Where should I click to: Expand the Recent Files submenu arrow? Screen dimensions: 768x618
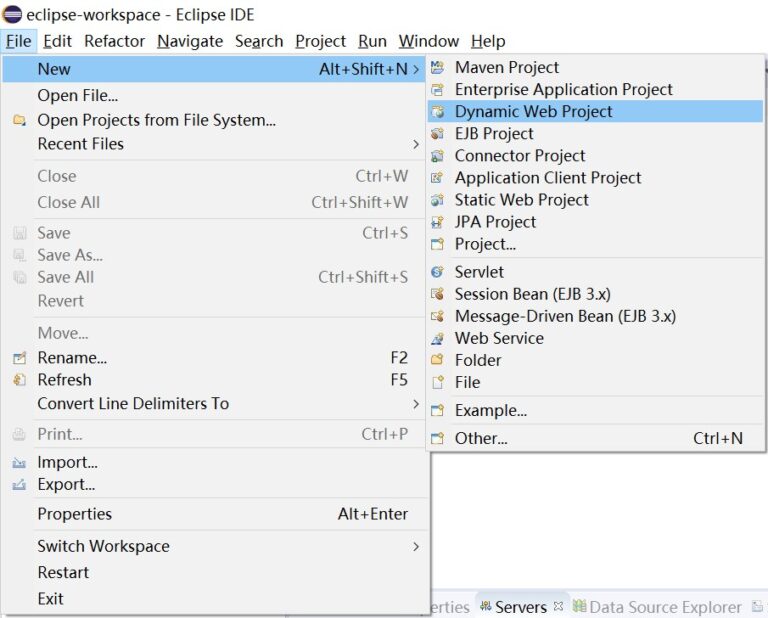click(x=416, y=144)
